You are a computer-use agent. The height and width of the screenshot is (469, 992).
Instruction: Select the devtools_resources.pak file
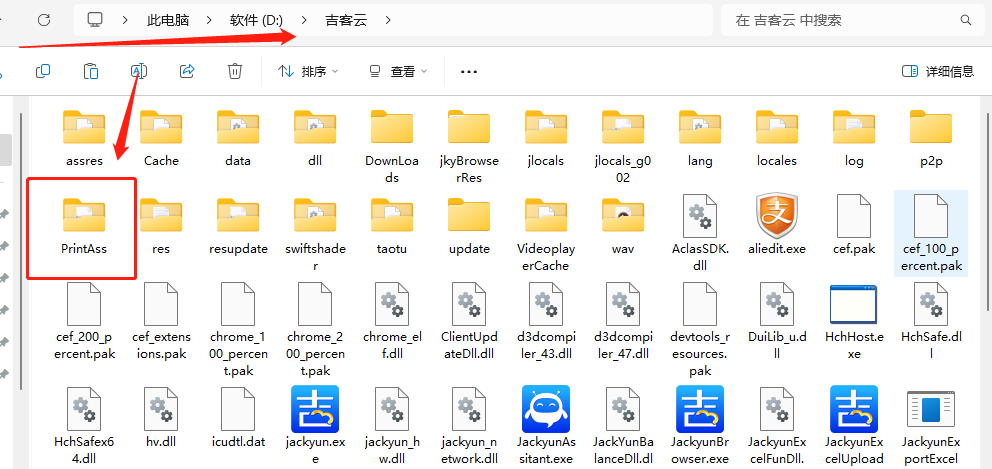700,330
